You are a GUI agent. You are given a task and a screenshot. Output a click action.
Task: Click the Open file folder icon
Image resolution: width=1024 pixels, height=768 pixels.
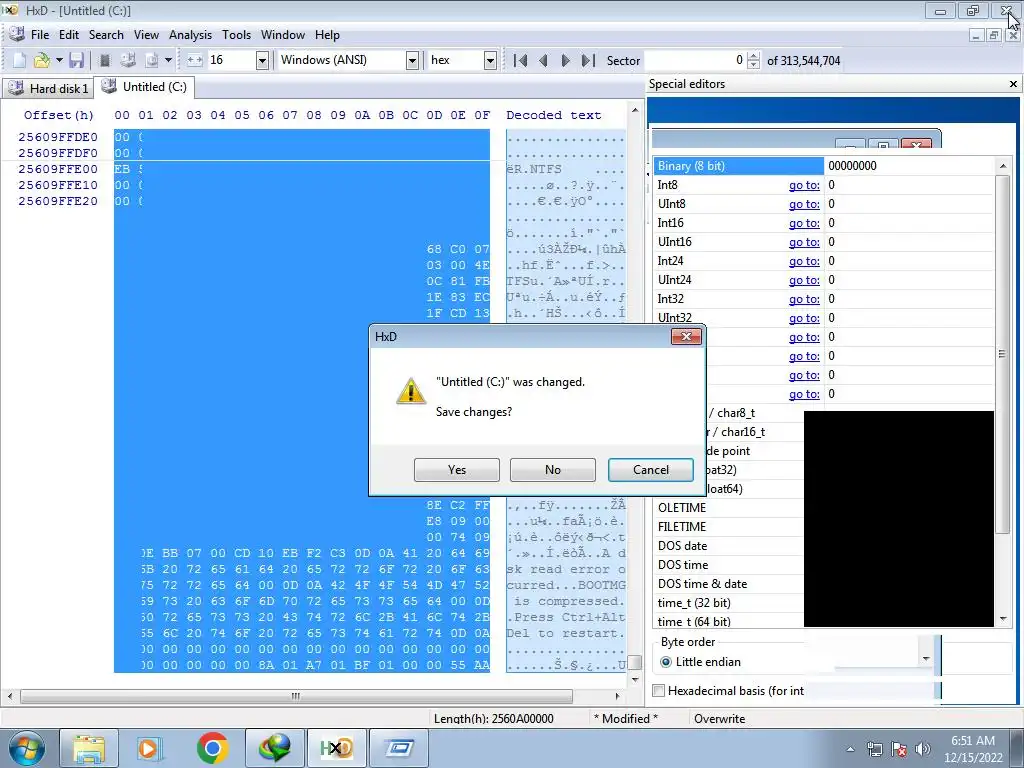click(x=41, y=60)
